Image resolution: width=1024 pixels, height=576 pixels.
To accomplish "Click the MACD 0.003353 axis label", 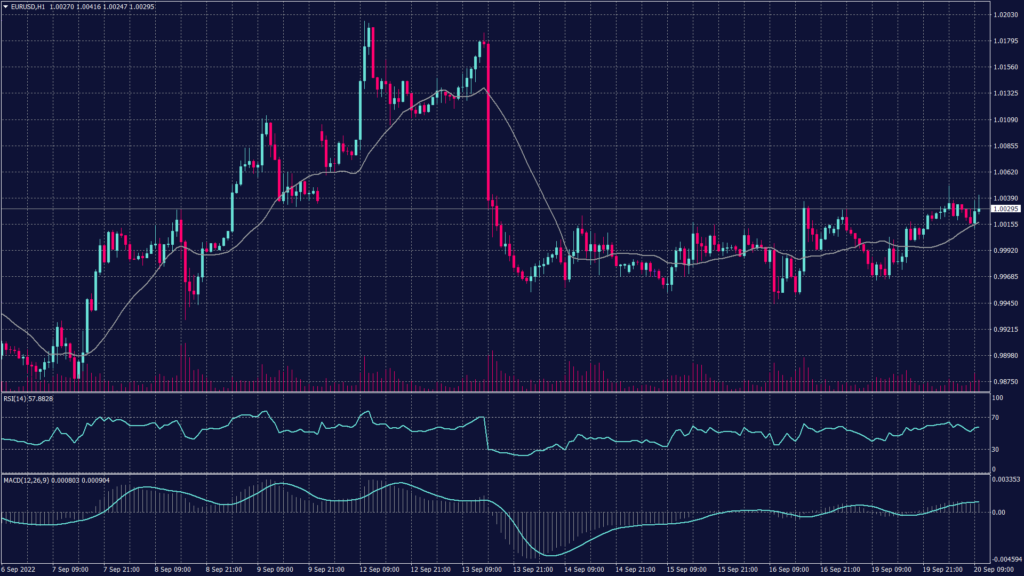I will pos(1003,480).
